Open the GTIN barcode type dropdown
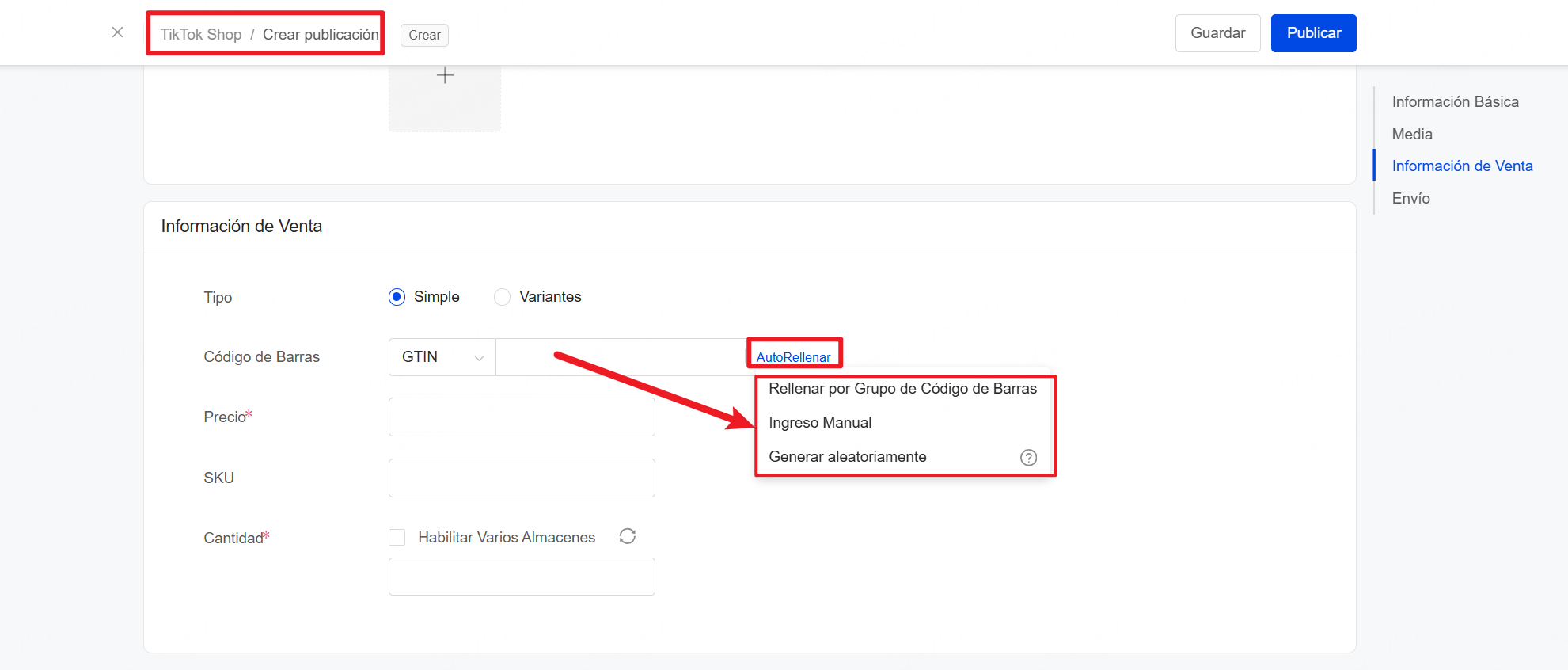 coord(442,357)
